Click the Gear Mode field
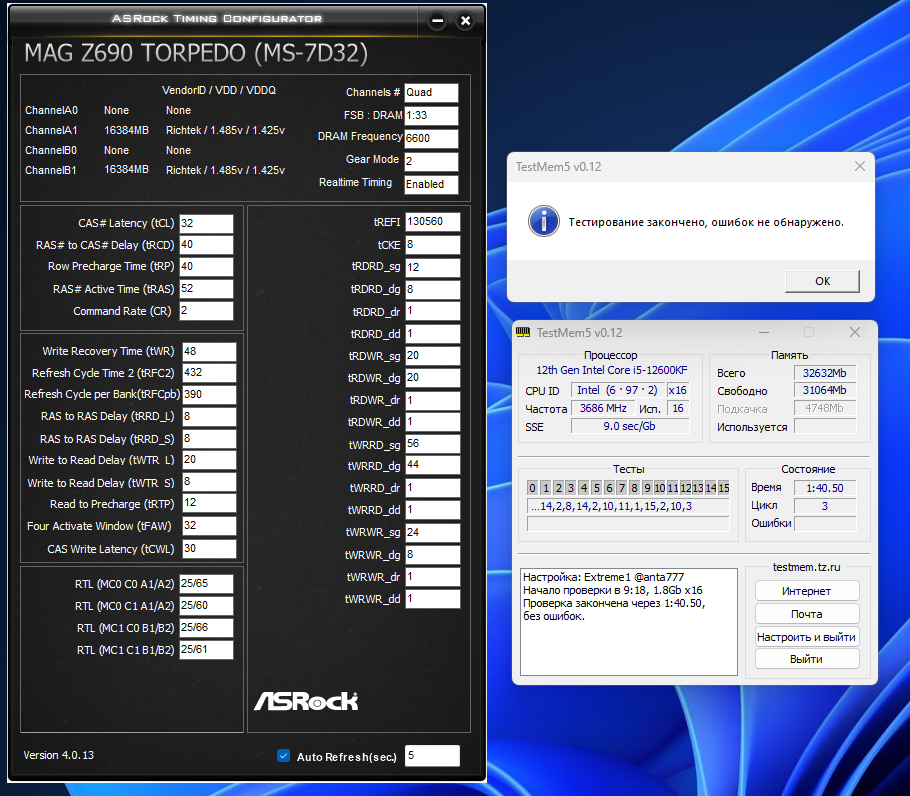 coord(431,161)
